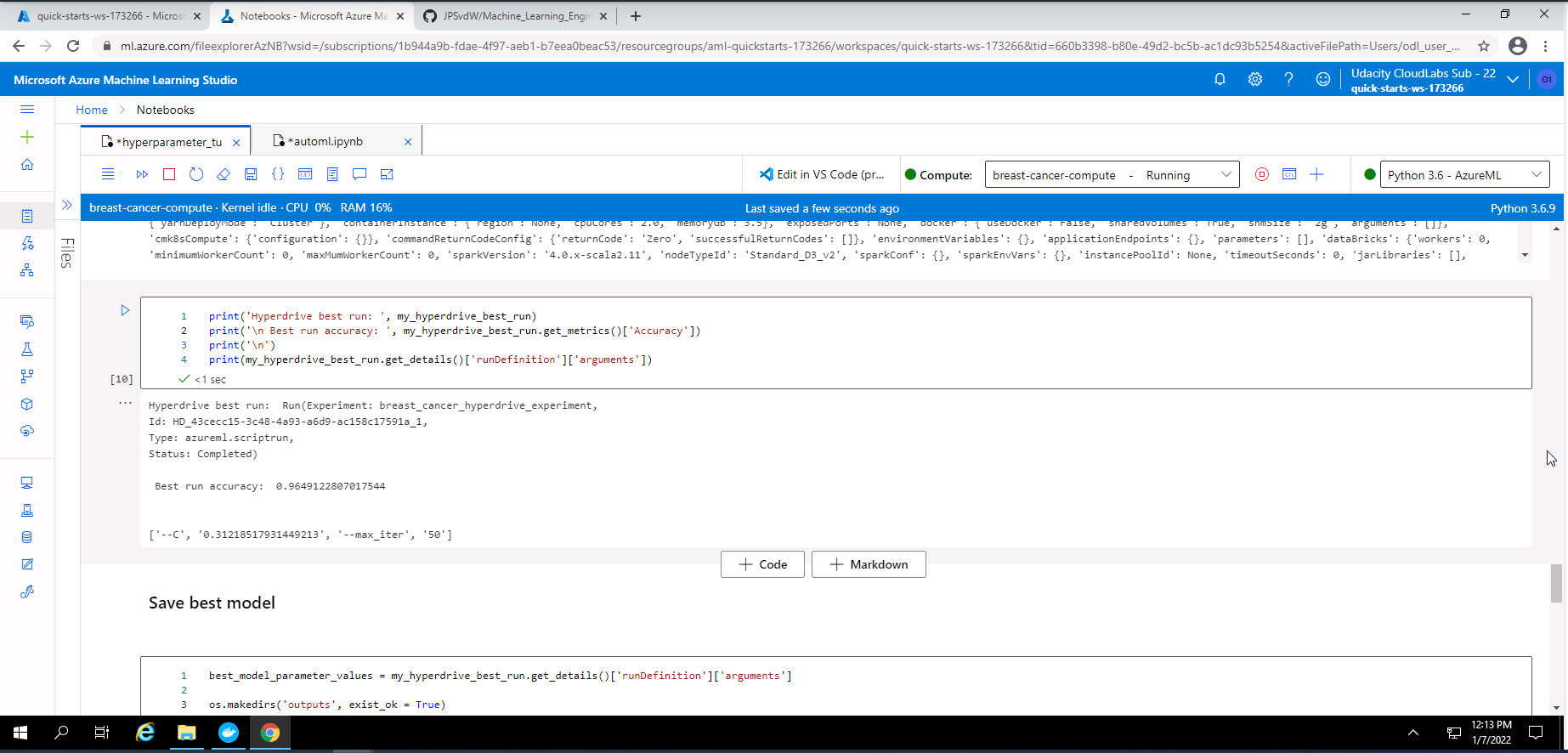
Task: Stop the compute instance red circle icon
Action: pyautogui.click(x=1262, y=174)
